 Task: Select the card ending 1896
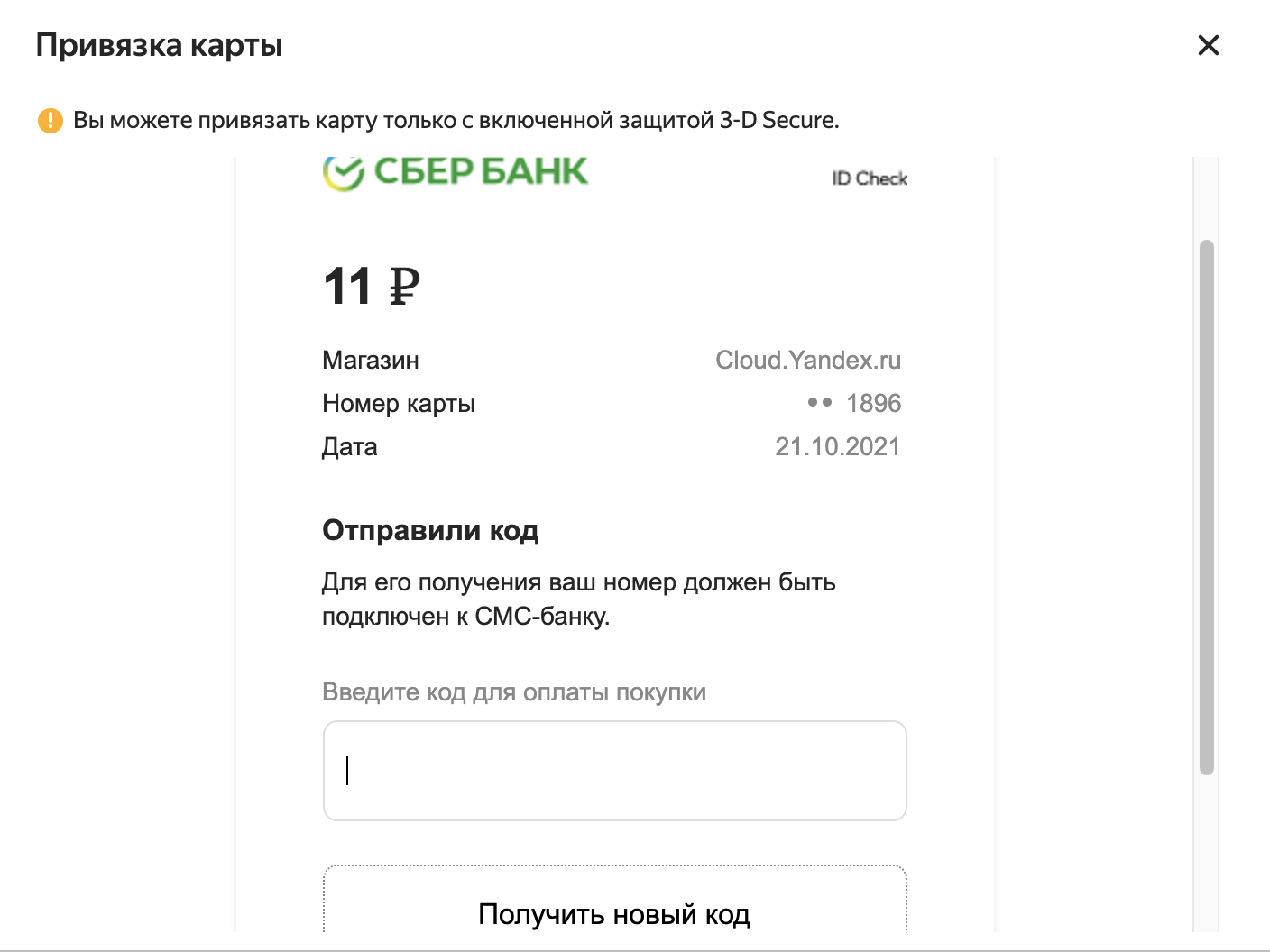(873, 403)
